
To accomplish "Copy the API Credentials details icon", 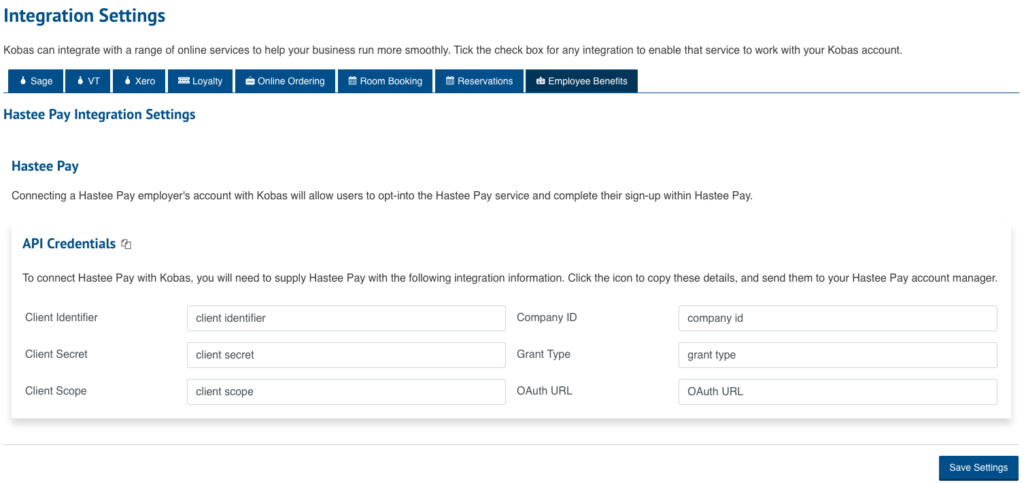I will 126,244.
